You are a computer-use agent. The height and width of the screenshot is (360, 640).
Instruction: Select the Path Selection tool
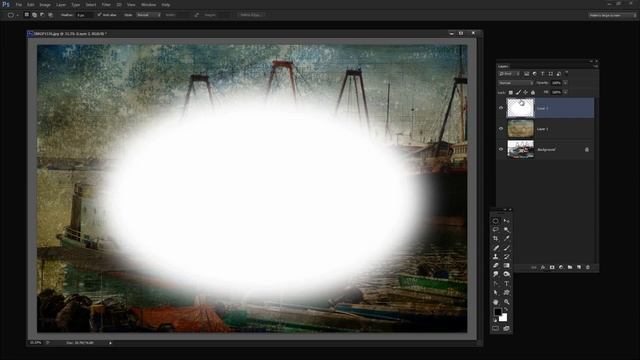tap(496, 293)
